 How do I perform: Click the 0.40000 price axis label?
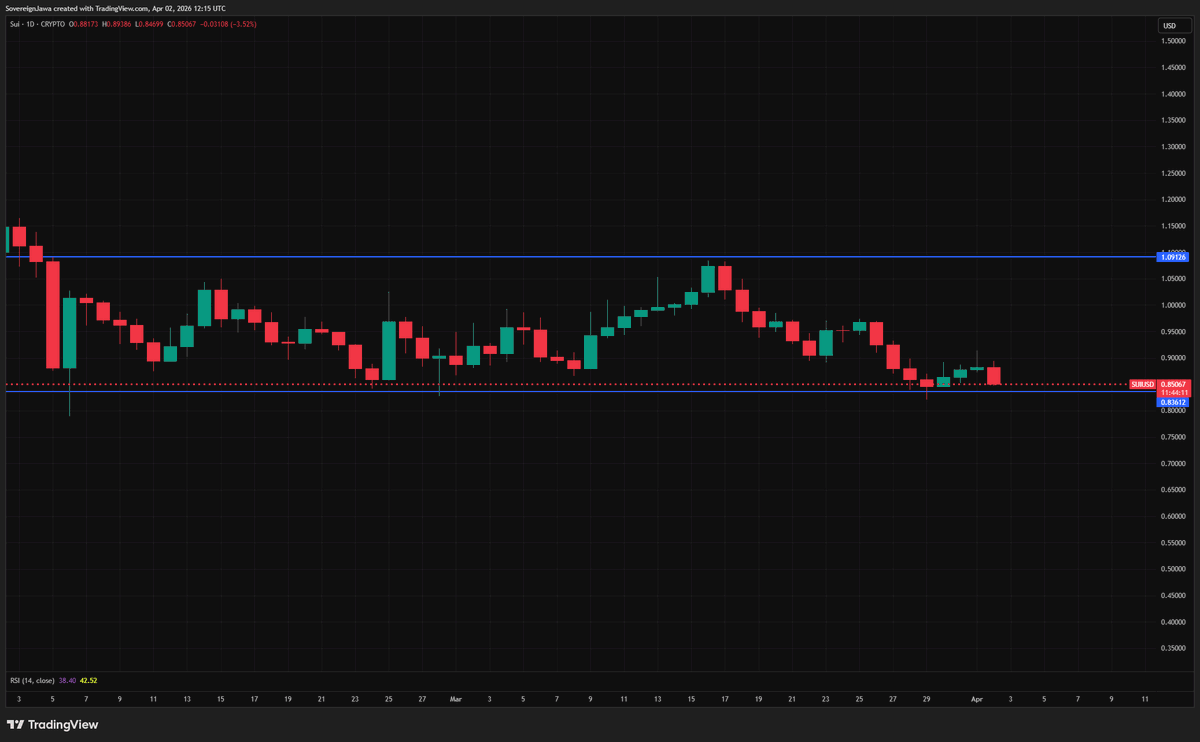(1173, 622)
